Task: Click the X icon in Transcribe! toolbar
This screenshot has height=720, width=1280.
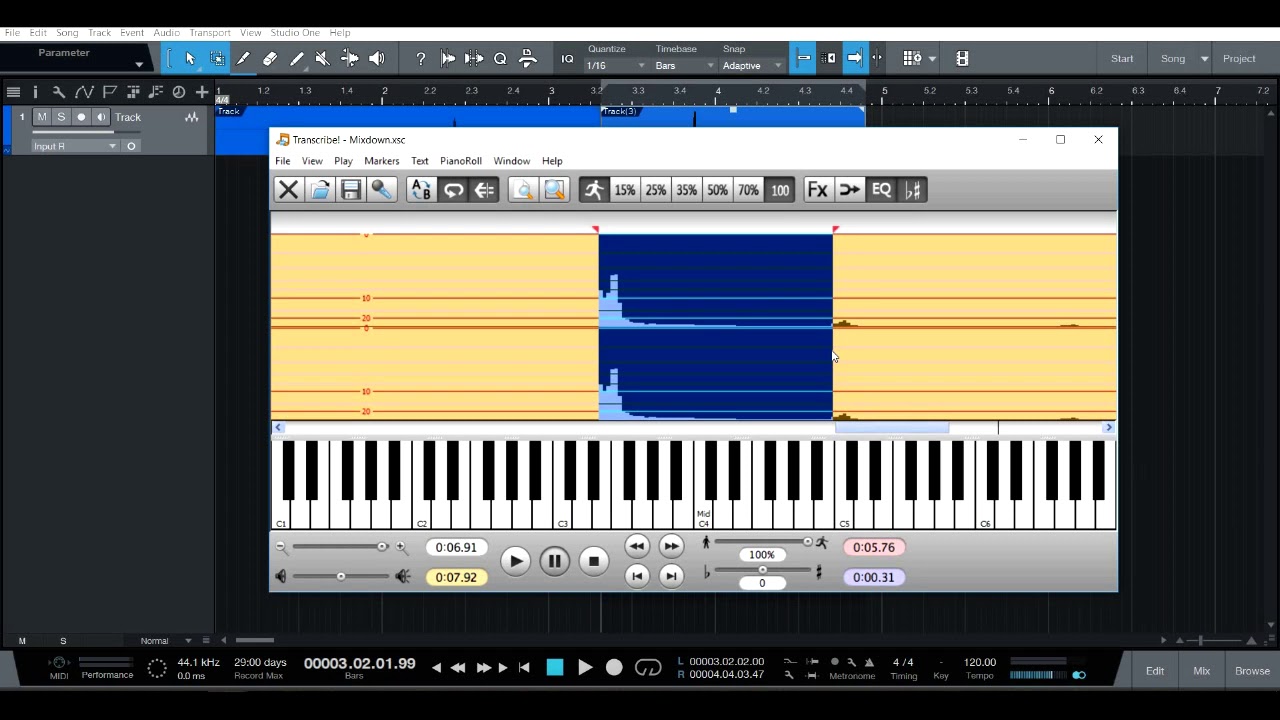Action: click(x=288, y=190)
